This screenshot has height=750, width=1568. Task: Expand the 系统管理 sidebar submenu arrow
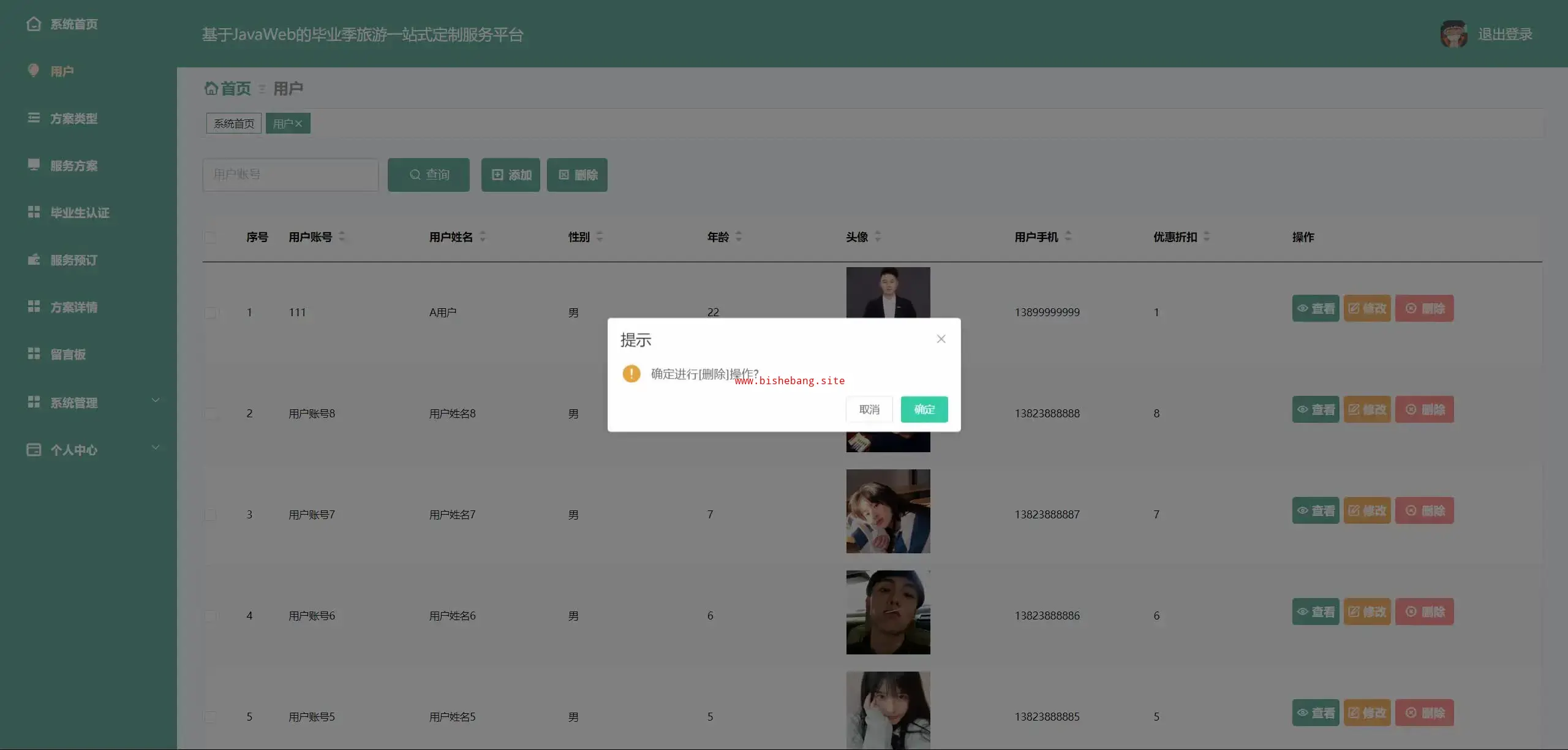point(156,401)
